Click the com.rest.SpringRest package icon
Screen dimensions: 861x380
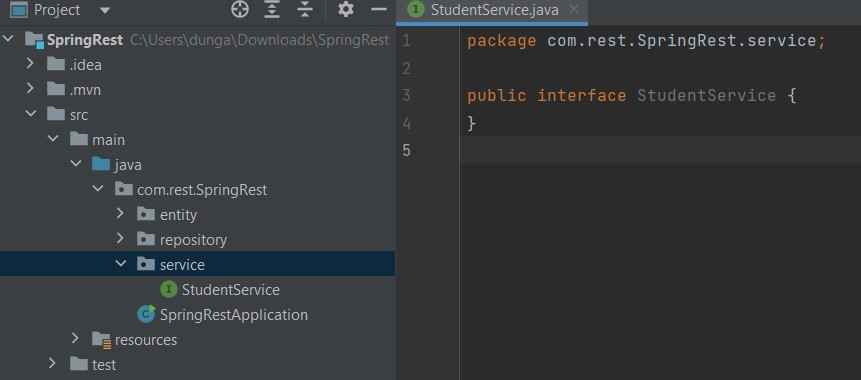[124, 189]
